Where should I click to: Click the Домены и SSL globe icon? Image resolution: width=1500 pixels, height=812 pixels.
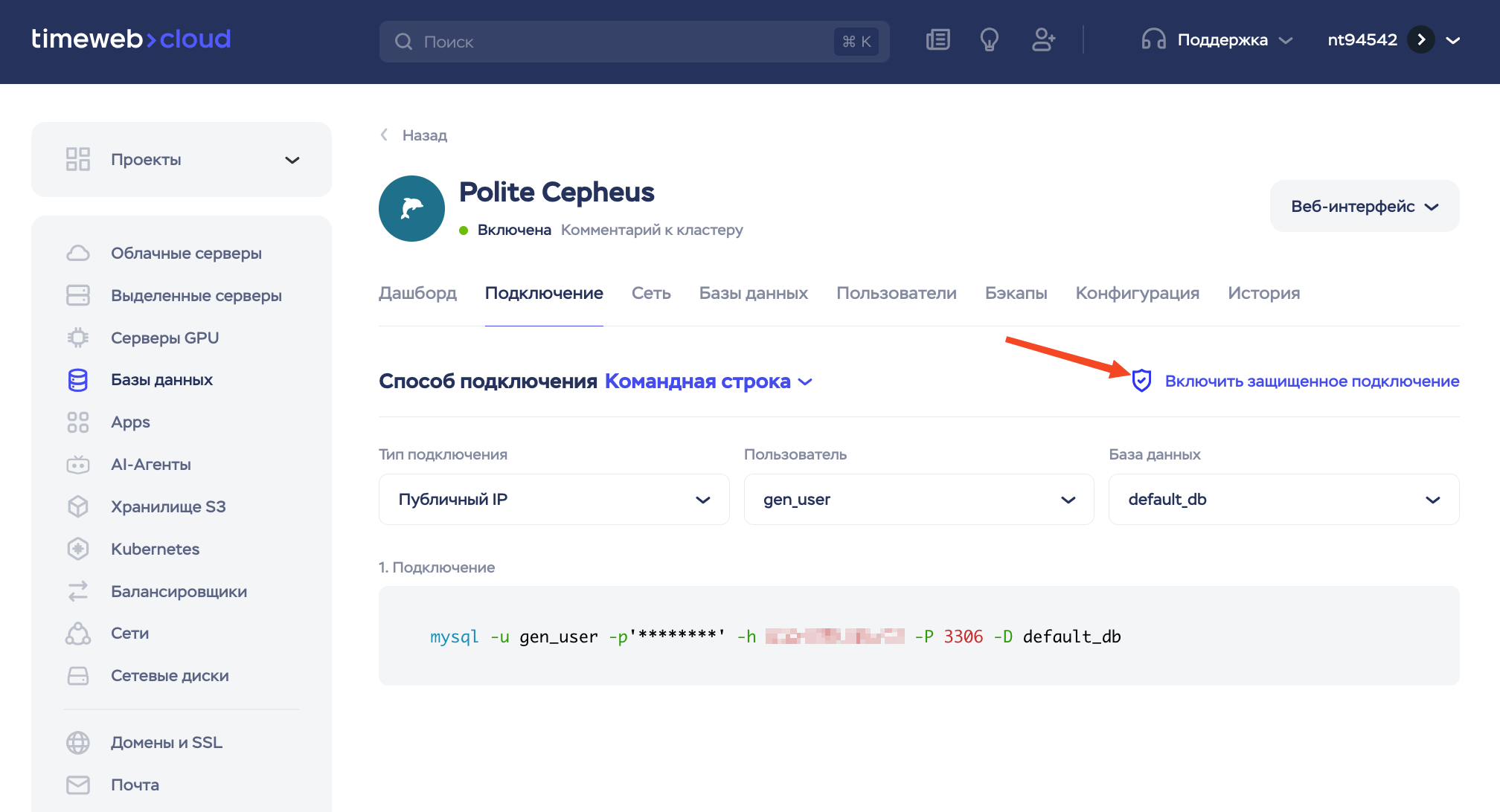click(x=78, y=742)
